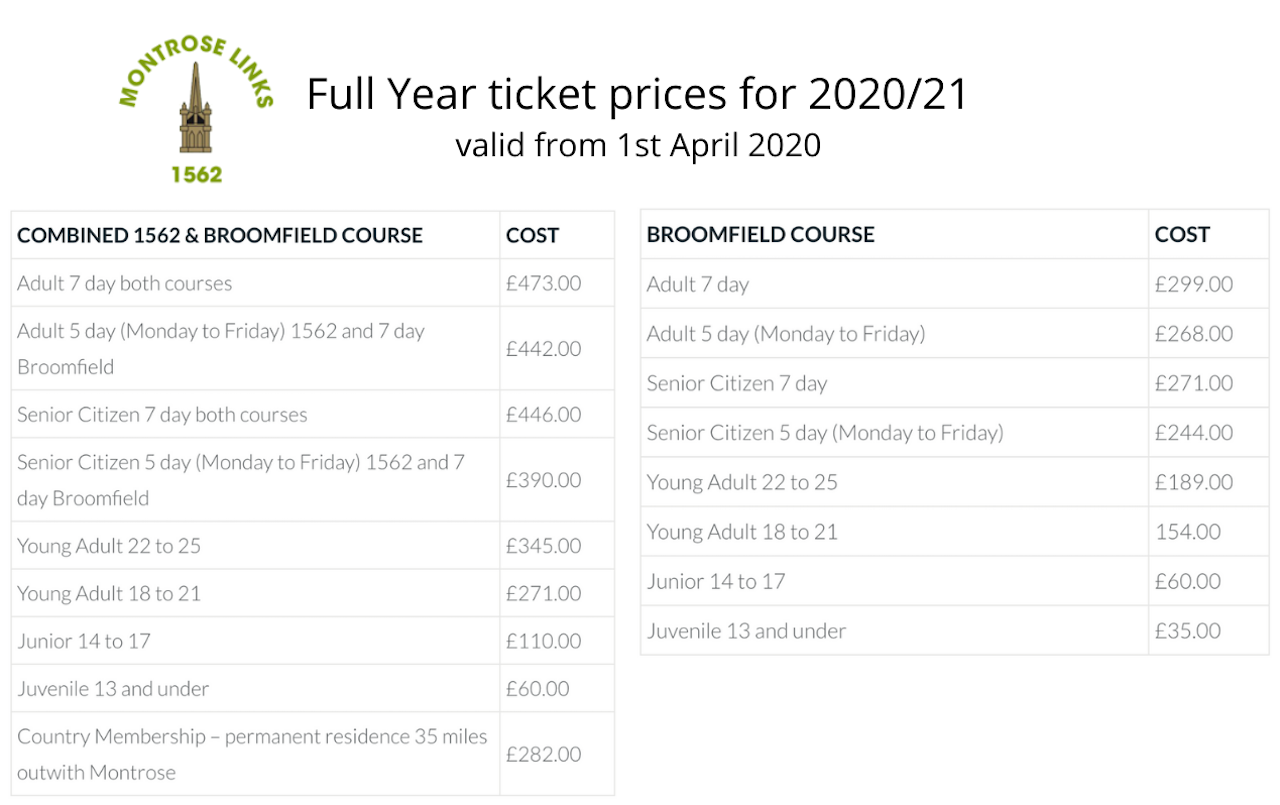The width and height of the screenshot is (1280, 805).
Task: Click the £110.00 Junior combined price
Action: coord(543,641)
